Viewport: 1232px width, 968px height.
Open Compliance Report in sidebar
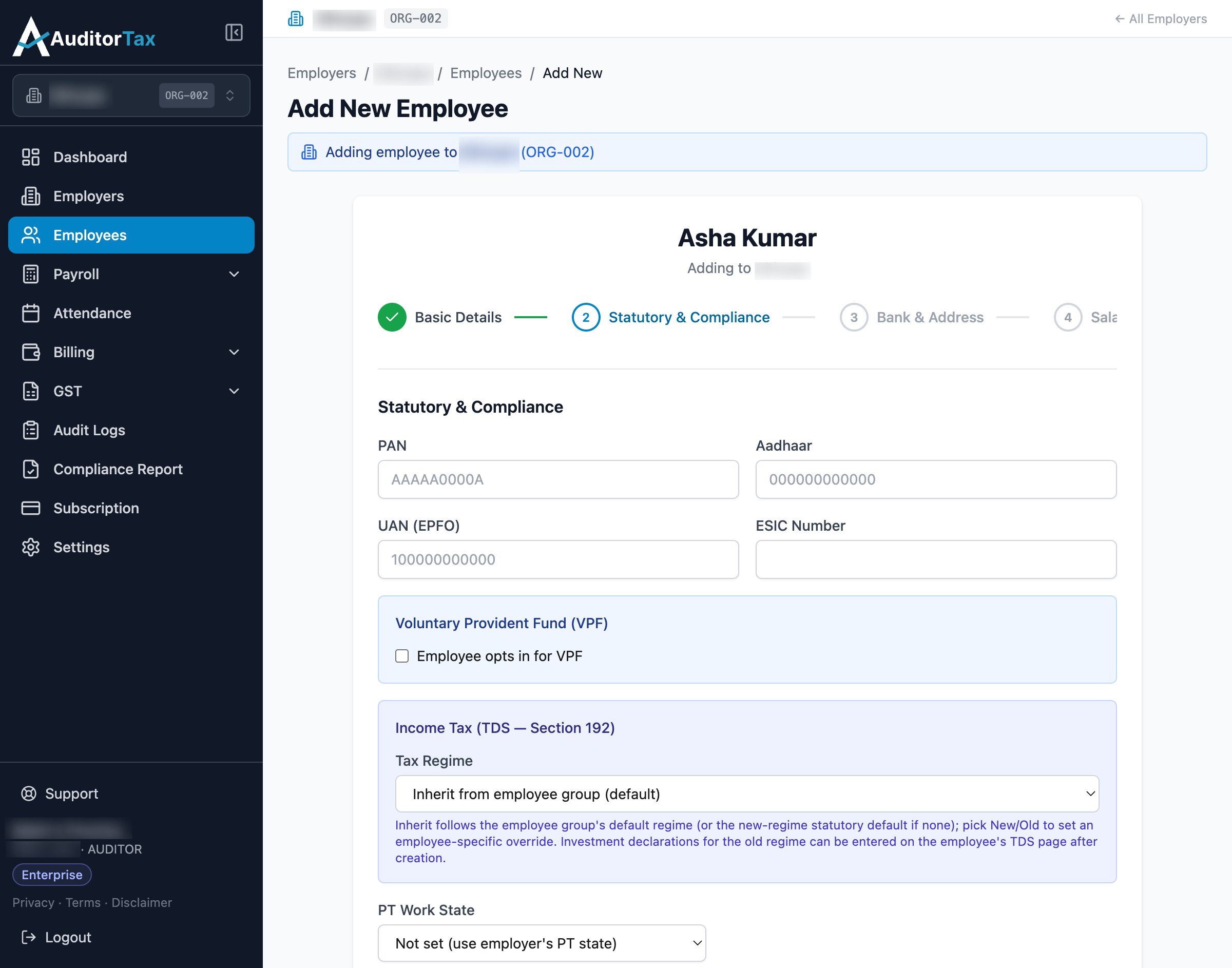(x=131, y=469)
